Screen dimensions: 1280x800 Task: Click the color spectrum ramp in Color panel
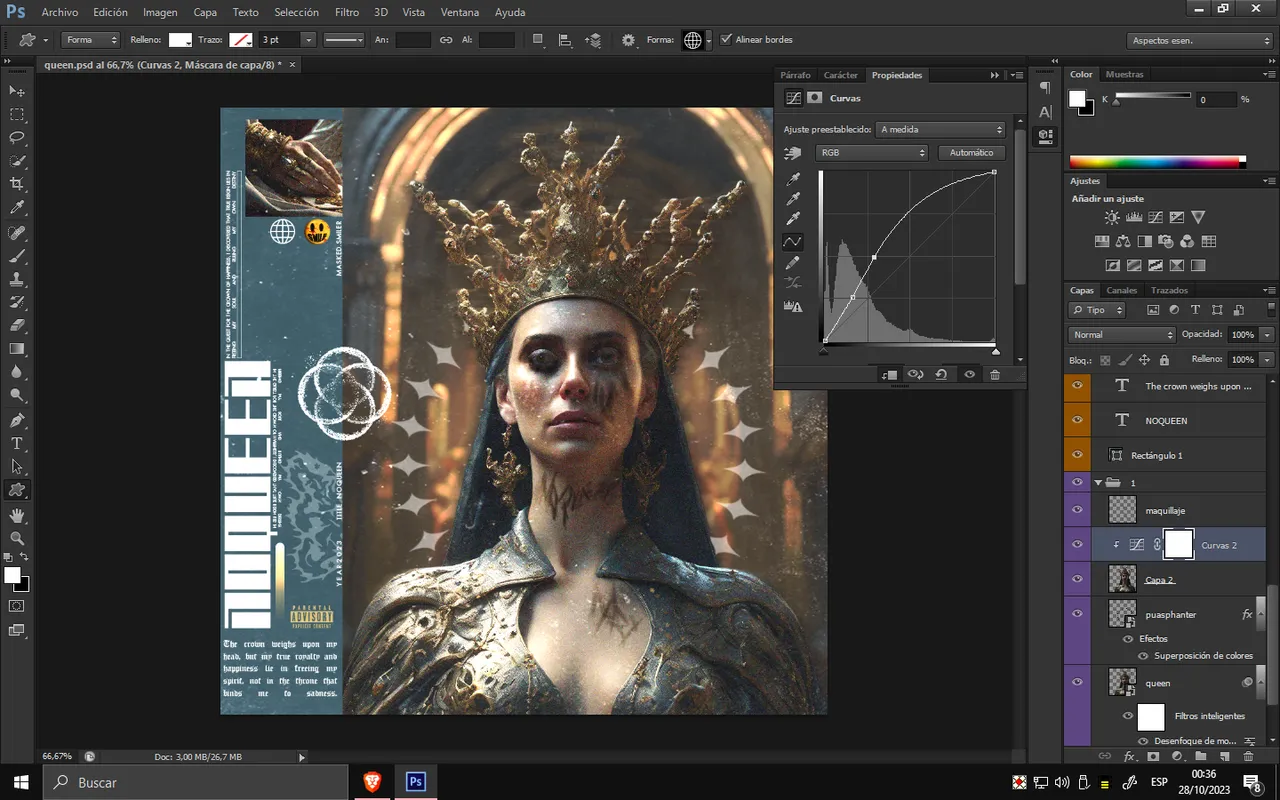pos(1157,162)
